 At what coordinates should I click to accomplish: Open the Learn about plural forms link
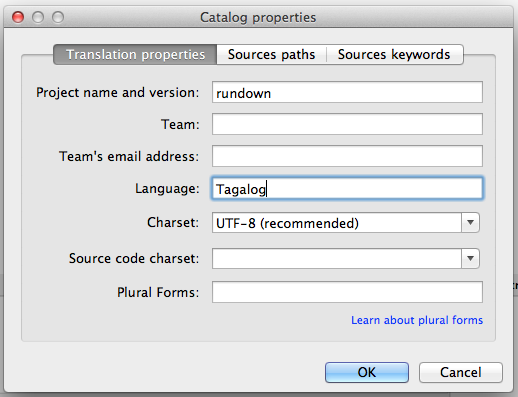417,320
